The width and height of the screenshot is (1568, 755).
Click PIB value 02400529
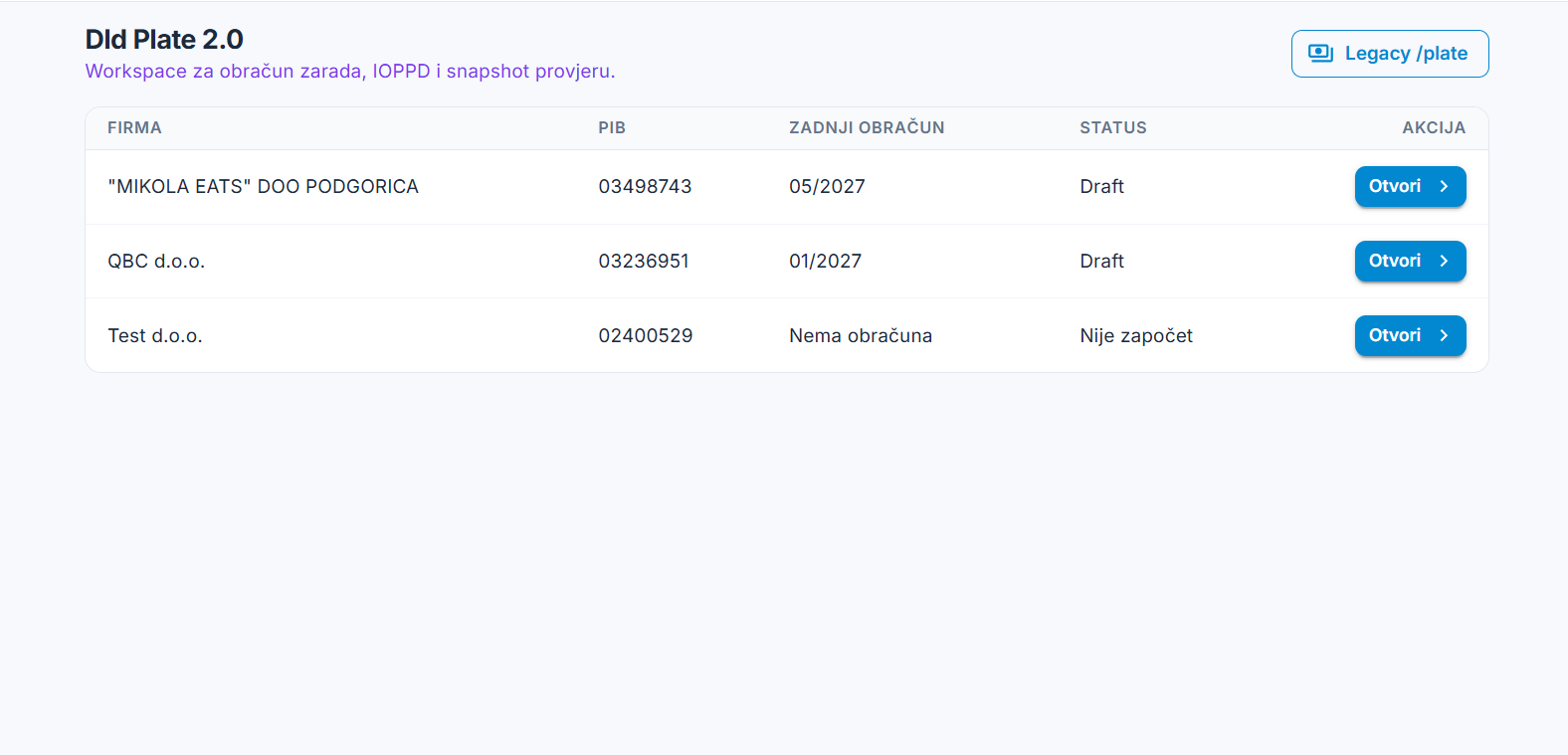646,336
